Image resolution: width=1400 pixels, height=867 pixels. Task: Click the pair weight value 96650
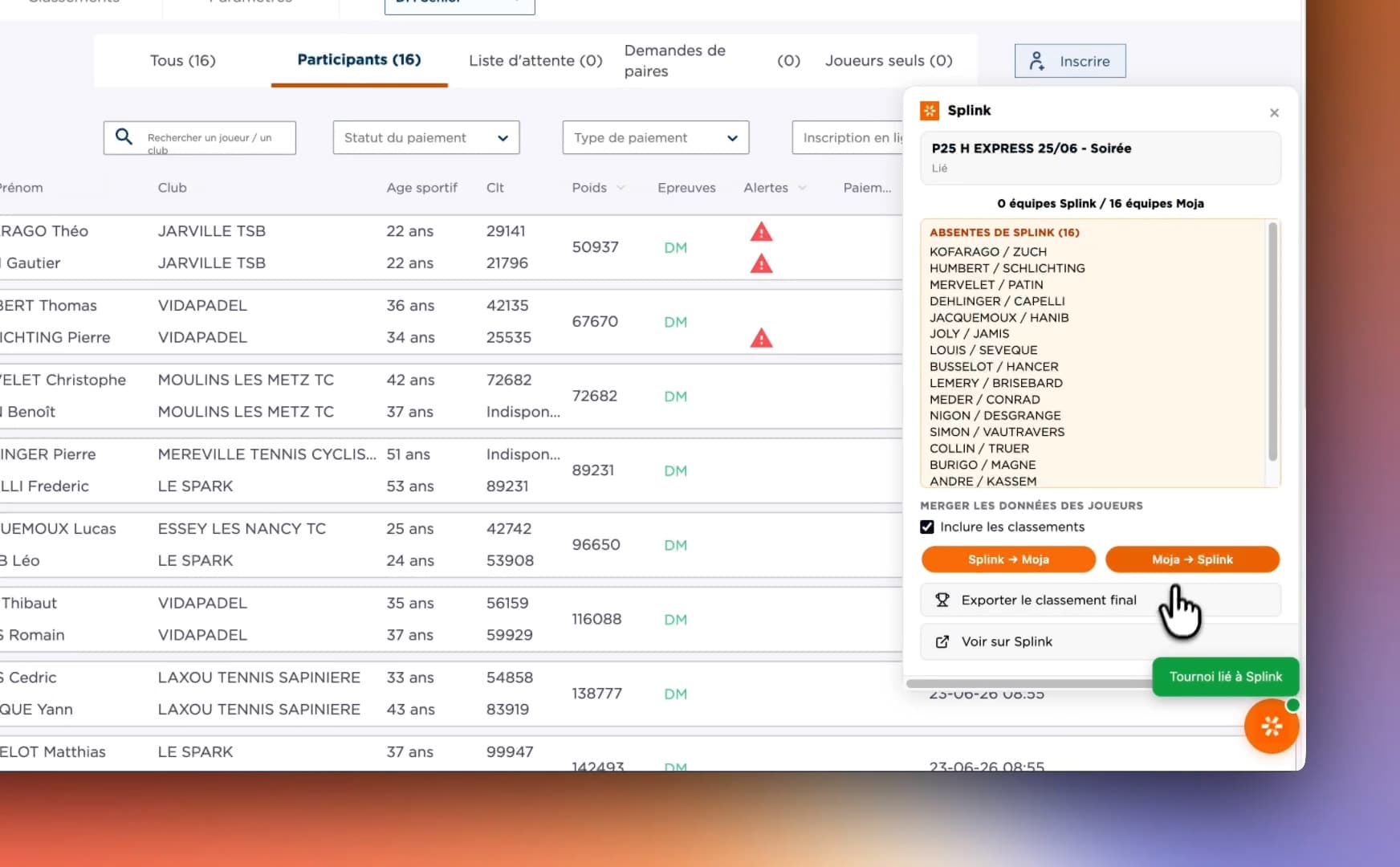click(596, 545)
